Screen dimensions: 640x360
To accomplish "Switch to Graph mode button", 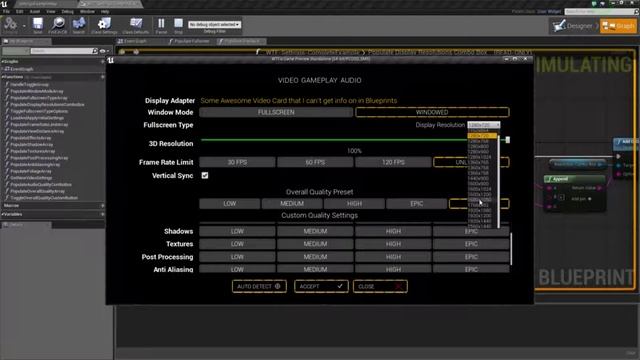I will coord(618,26).
